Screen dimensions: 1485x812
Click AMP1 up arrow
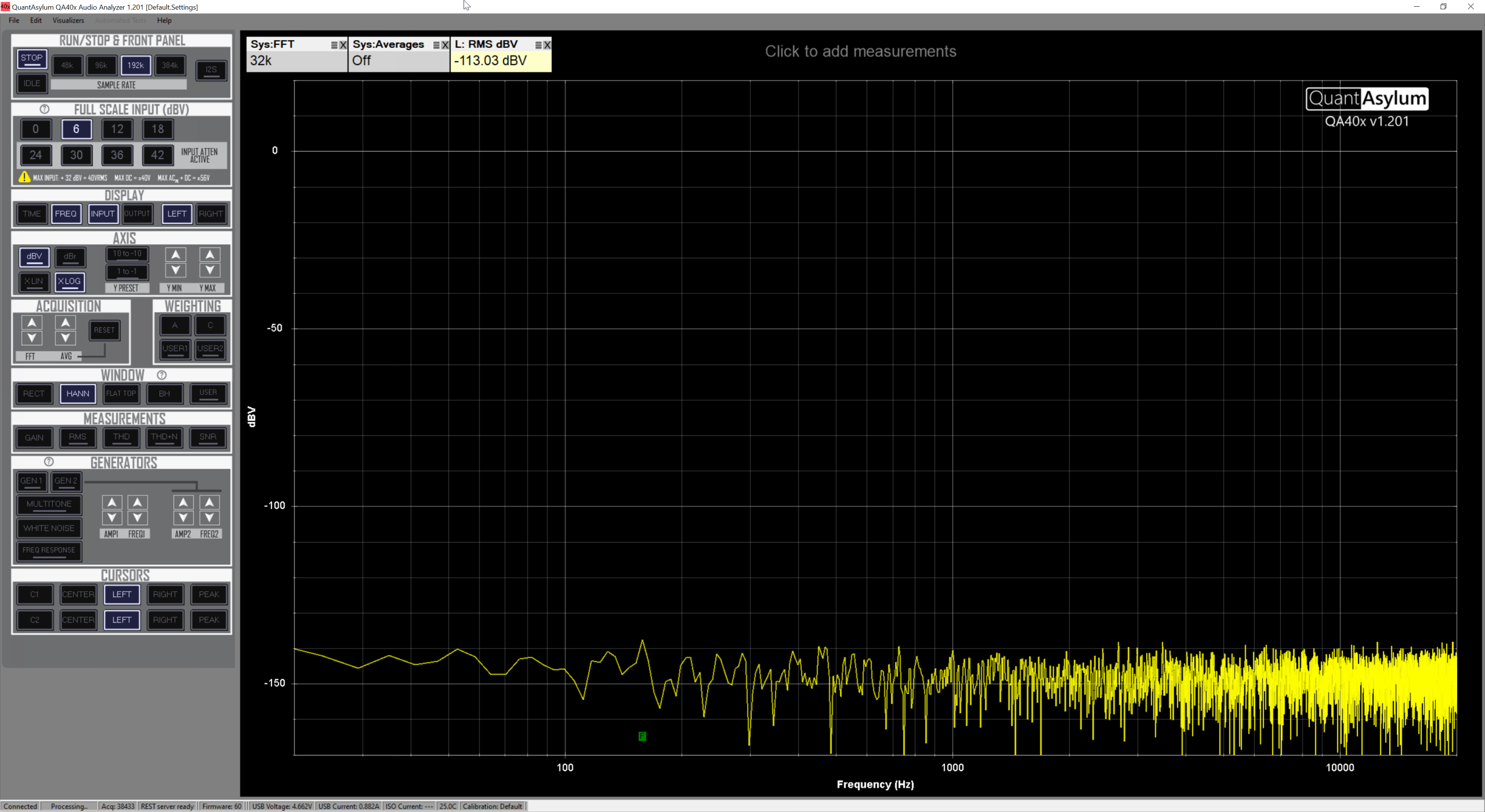112,503
